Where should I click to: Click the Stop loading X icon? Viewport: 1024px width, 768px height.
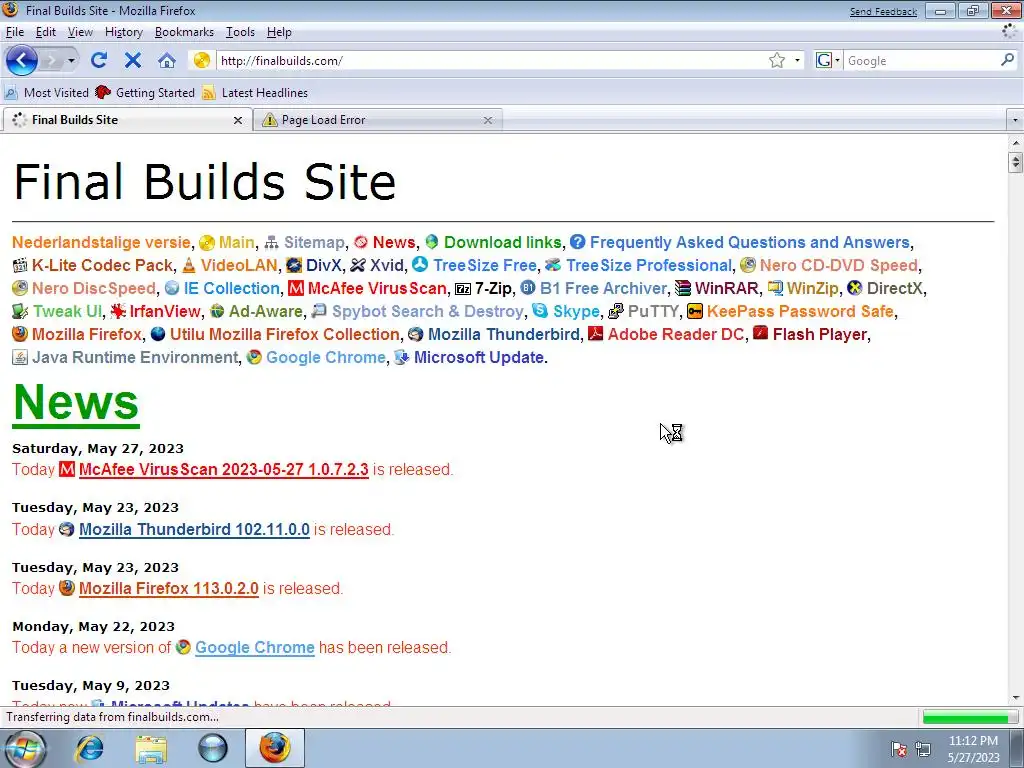click(133, 61)
